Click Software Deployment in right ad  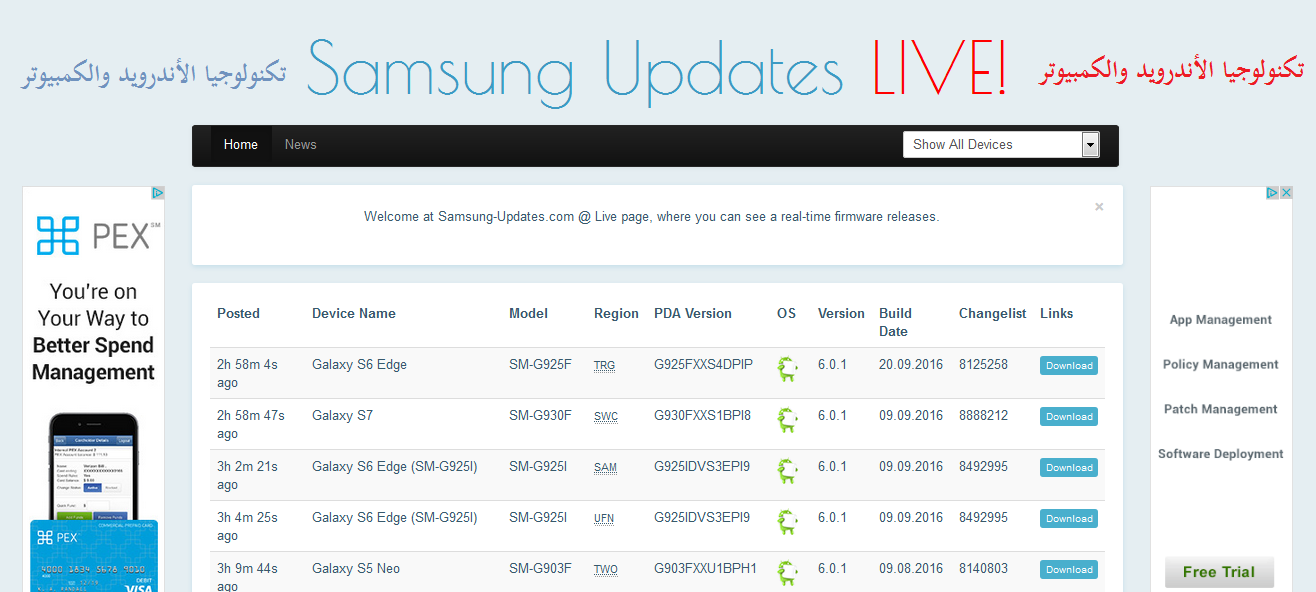click(1221, 454)
